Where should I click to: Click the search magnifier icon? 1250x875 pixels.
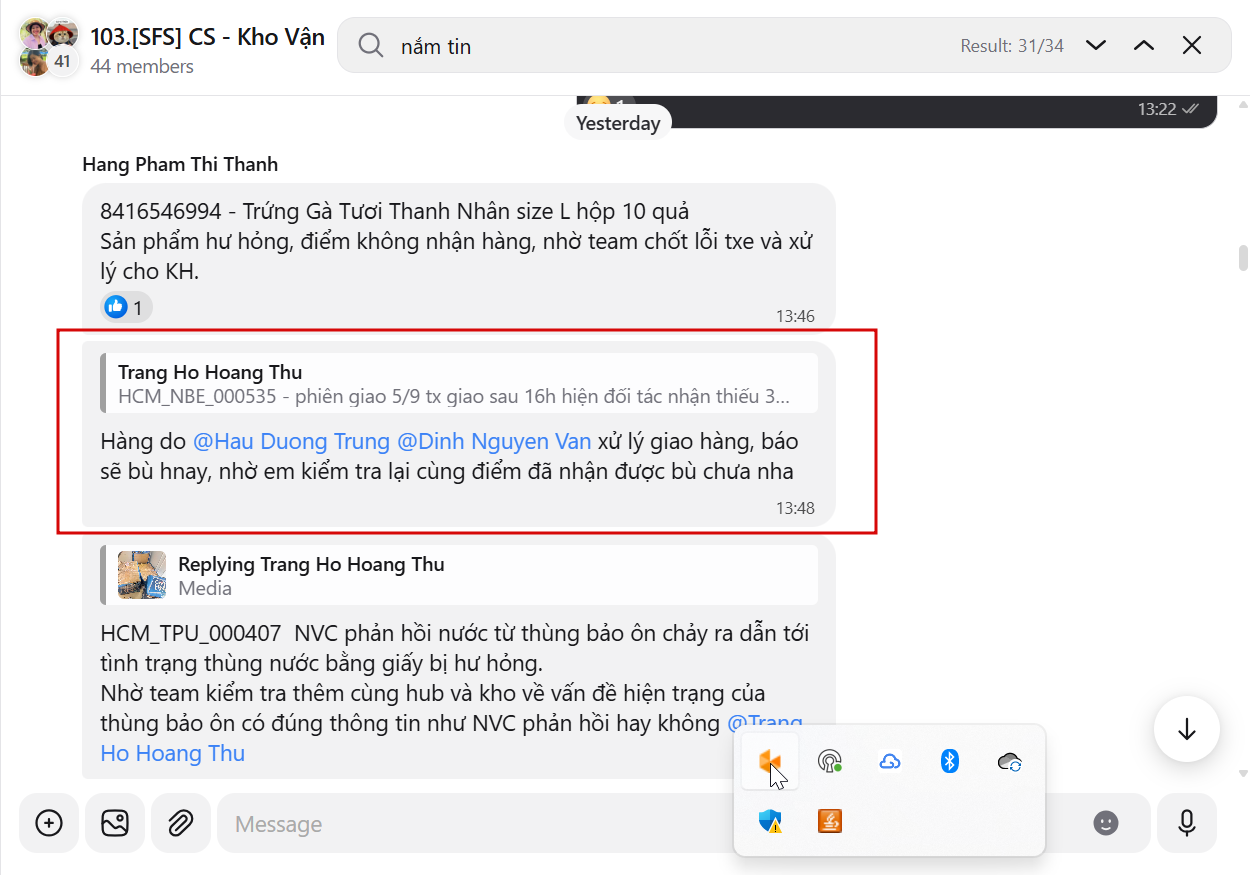point(371,46)
